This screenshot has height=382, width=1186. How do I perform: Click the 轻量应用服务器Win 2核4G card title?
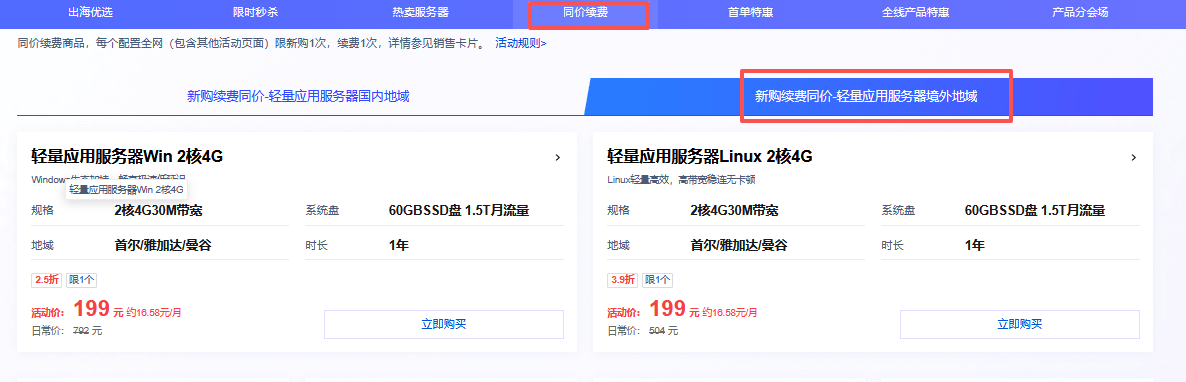[127, 157]
